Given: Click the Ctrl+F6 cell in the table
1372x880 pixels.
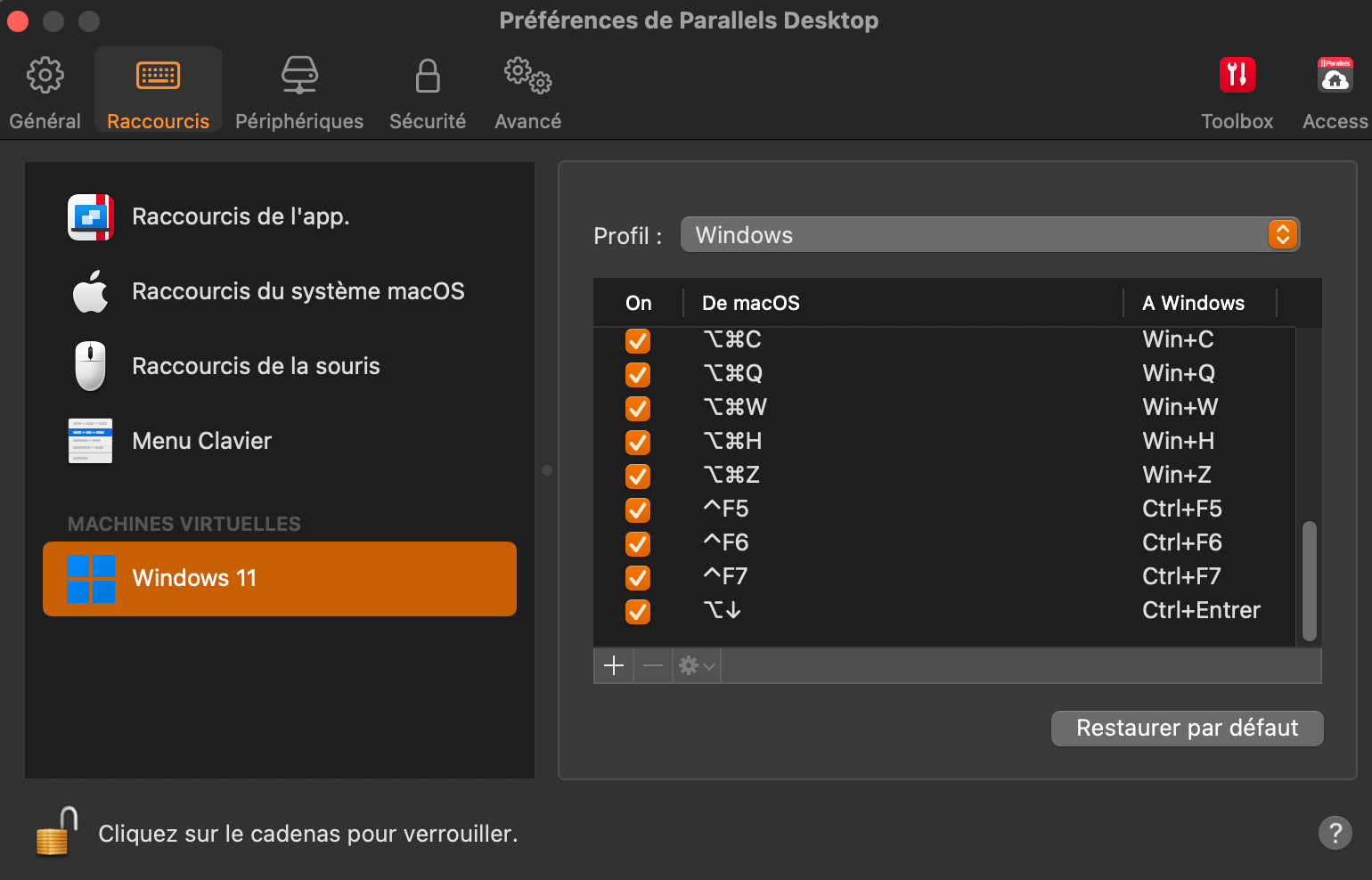Looking at the screenshot, I should 1182,542.
